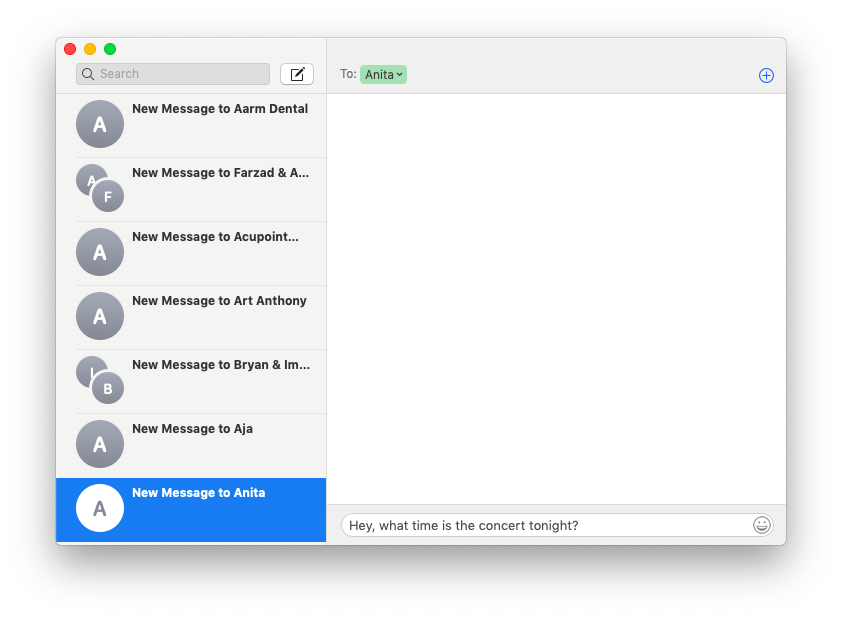Select the Aarm Dental avatar
842x619 pixels.
point(100,124)
